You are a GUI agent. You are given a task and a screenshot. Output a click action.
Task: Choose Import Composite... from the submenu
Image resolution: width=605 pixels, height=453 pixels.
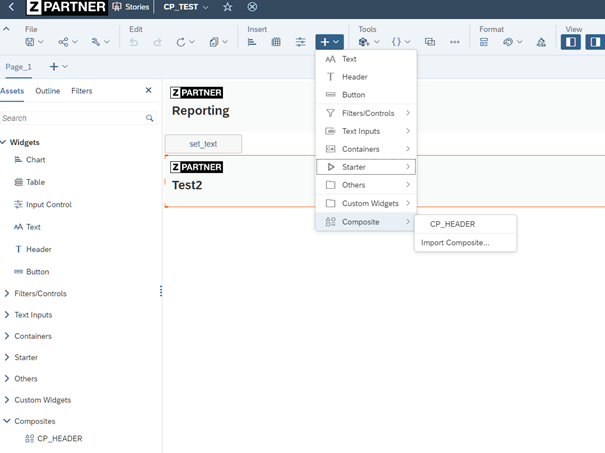[455, 243]
